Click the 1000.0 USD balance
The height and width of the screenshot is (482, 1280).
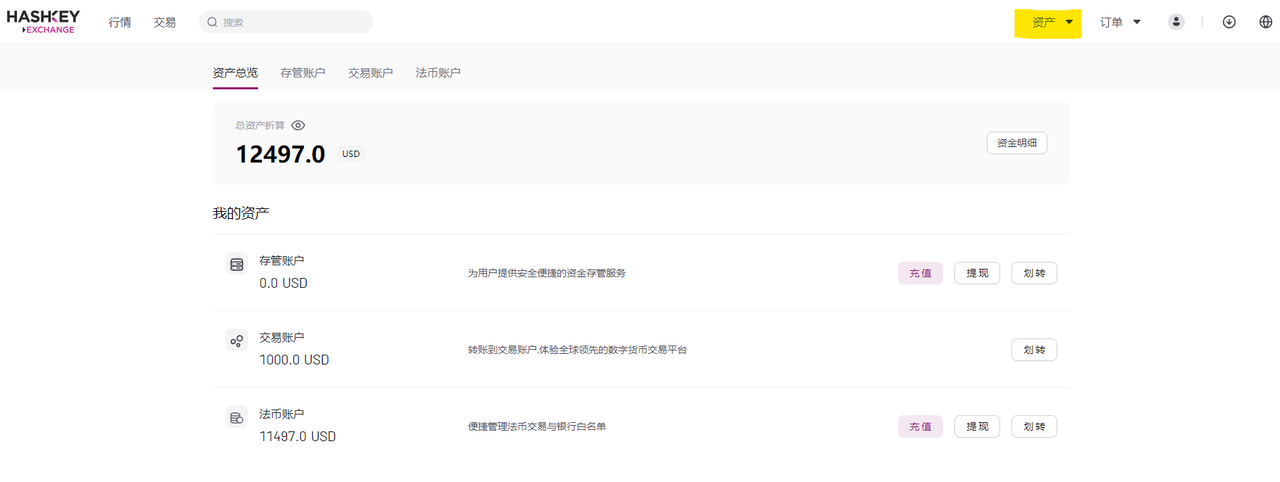tap(294, 360)
